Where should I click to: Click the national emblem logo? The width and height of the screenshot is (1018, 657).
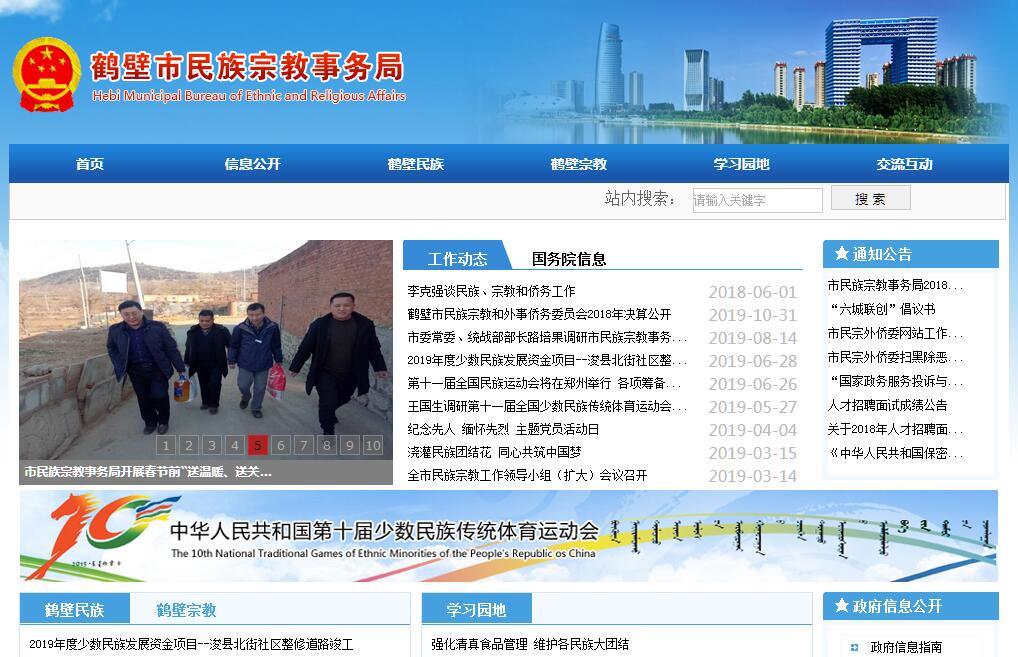click(x=46, y=75)
